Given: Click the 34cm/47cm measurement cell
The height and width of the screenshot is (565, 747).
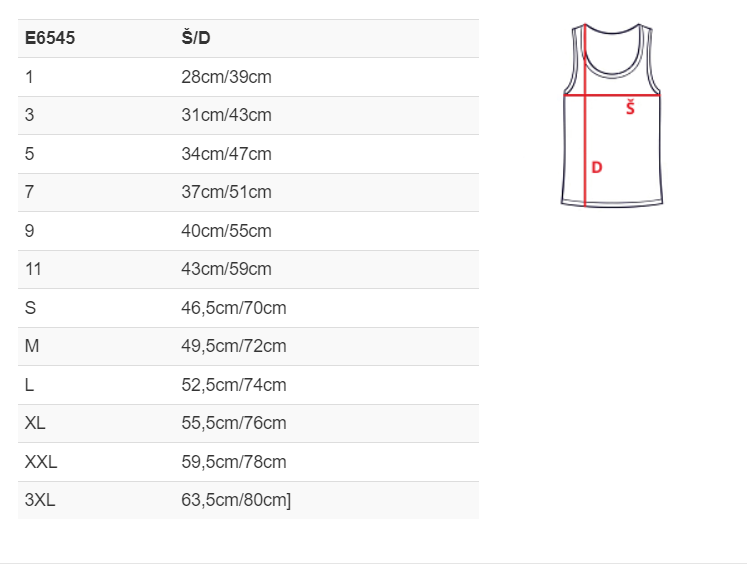Looking at the screenshot, I should (226, 154).
